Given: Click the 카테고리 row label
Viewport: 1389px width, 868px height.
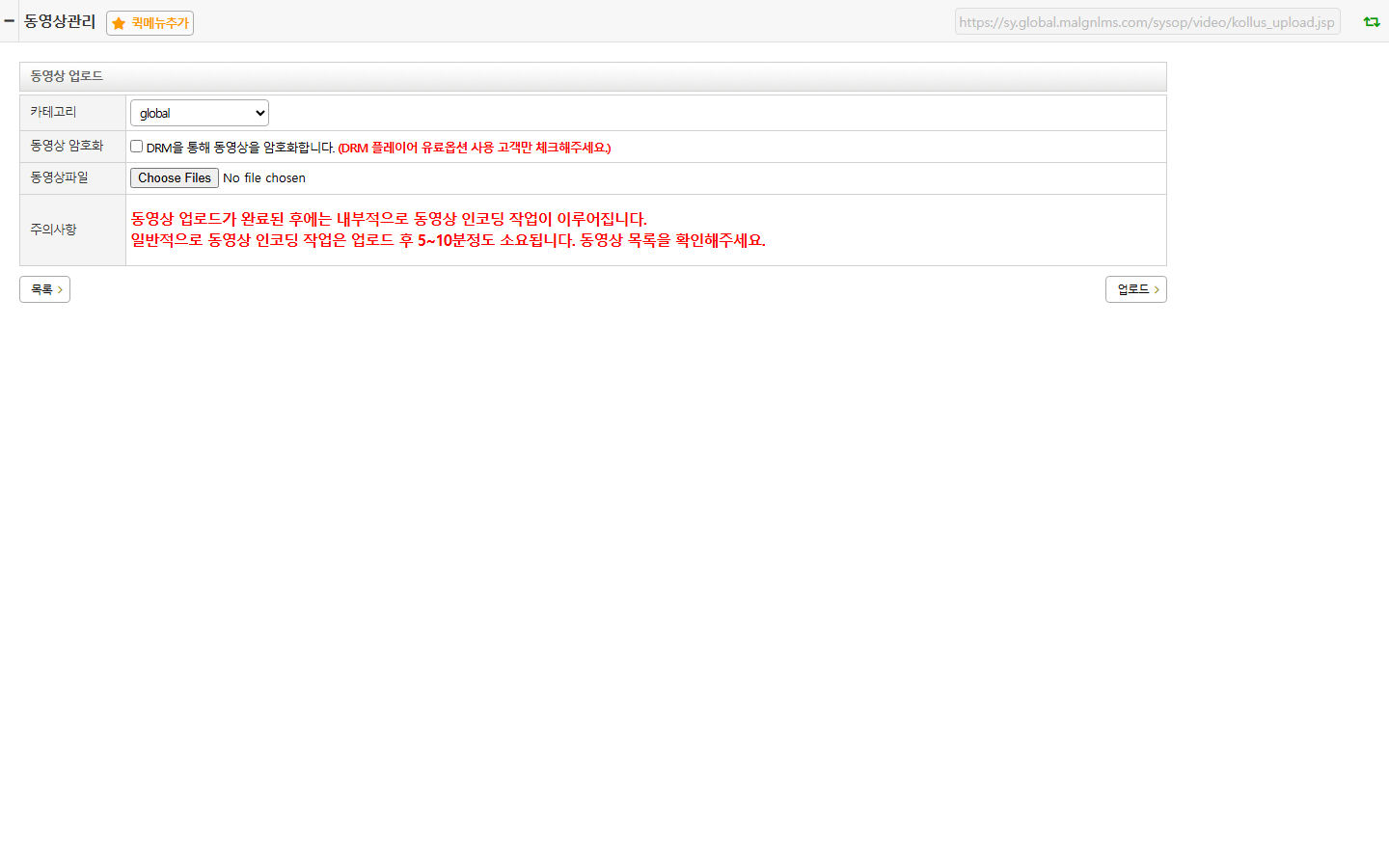Looking at the screenshot, I should 53,112.
